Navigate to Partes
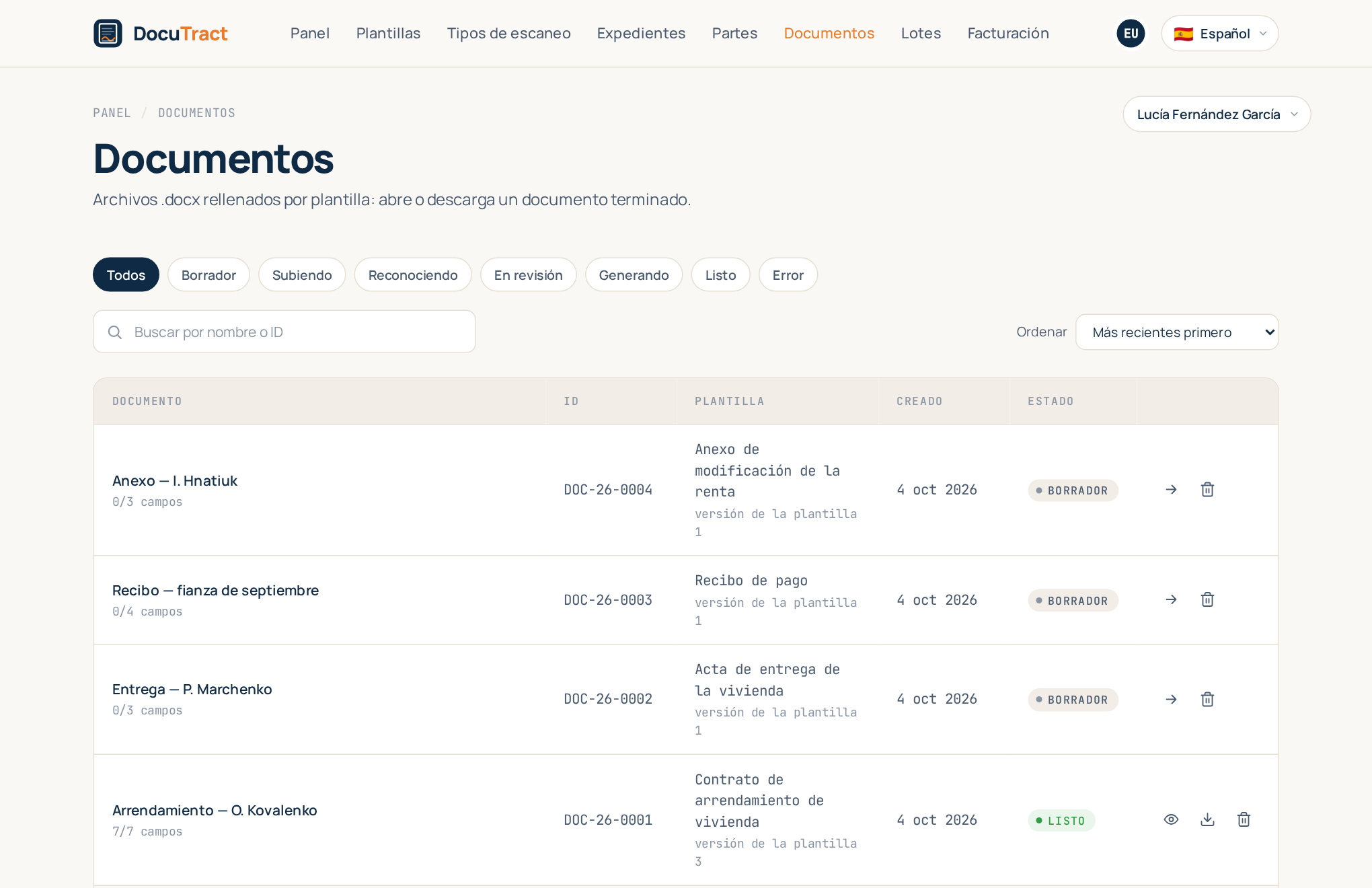This screenshot has width=1372, height=888. pos(734,34)
